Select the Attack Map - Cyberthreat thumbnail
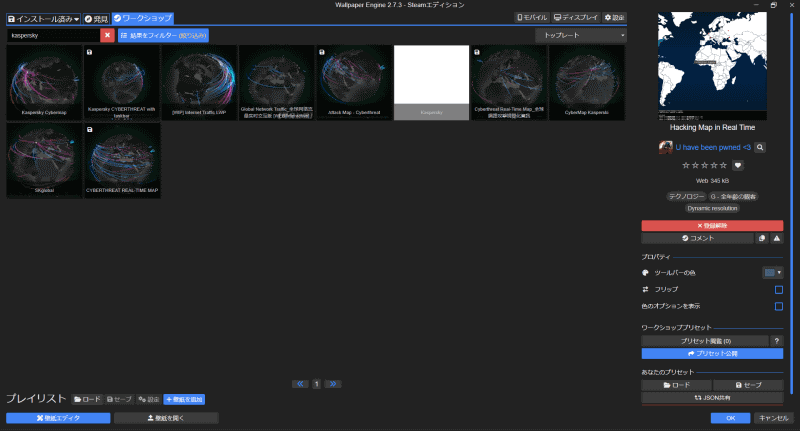Viewport: 800px width, 431px height. (354, 83)
